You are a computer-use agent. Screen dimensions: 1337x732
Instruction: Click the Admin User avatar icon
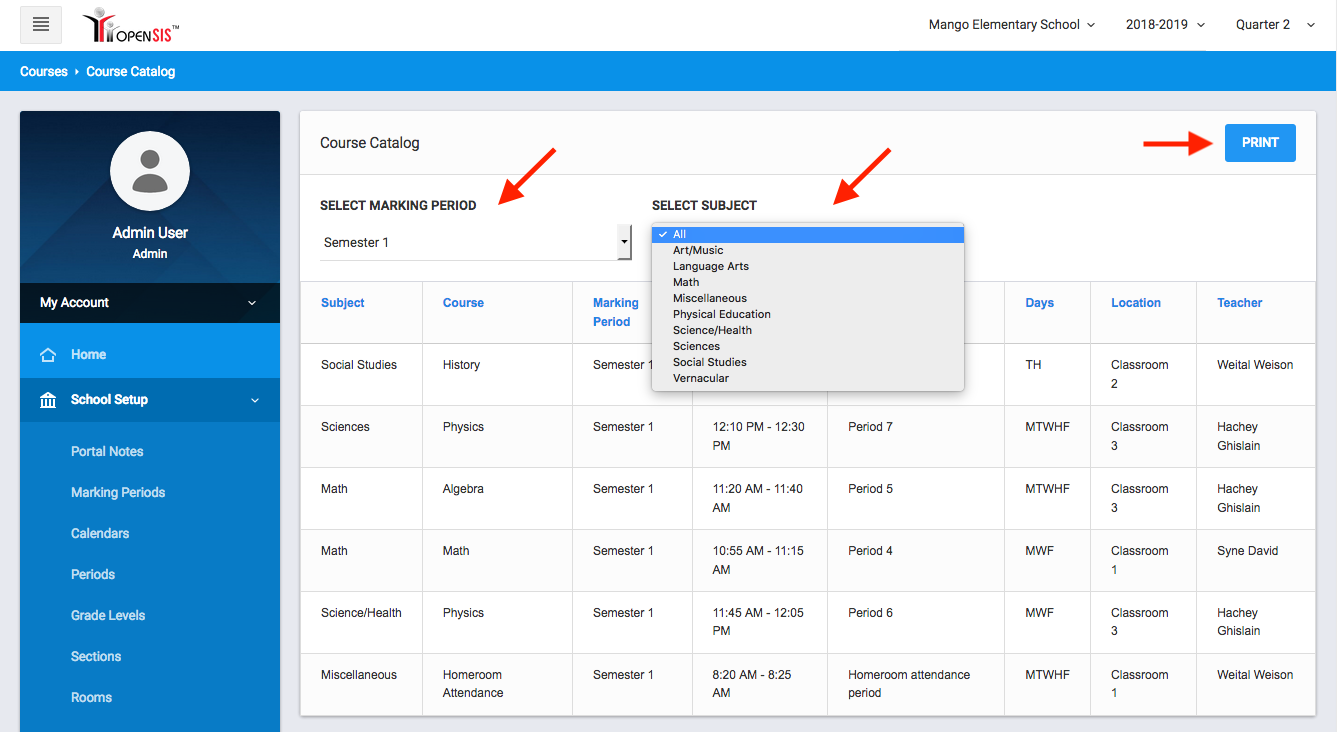(150, 171)
